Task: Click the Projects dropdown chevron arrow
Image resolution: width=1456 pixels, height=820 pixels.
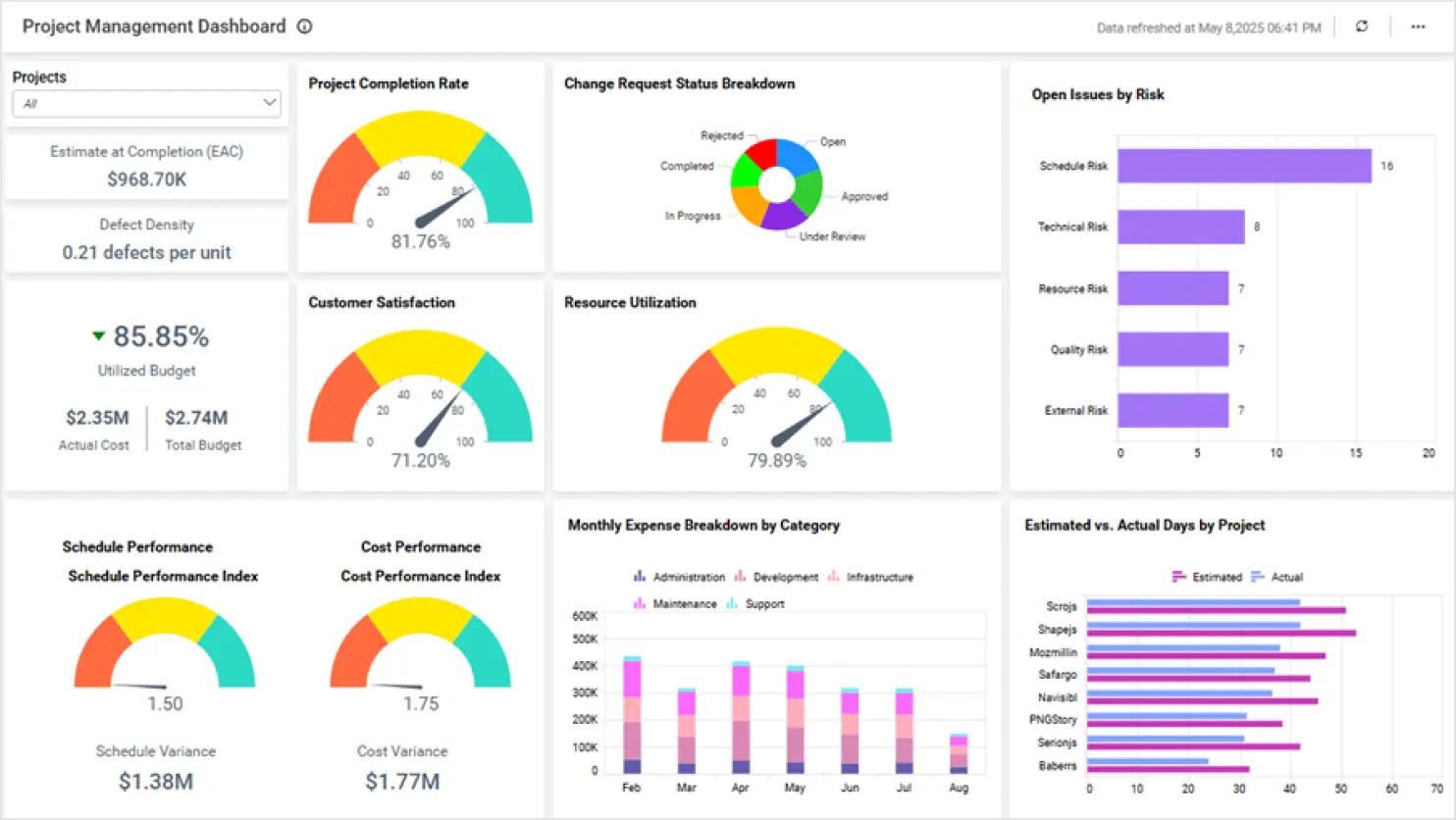Action: click(269, 102)
